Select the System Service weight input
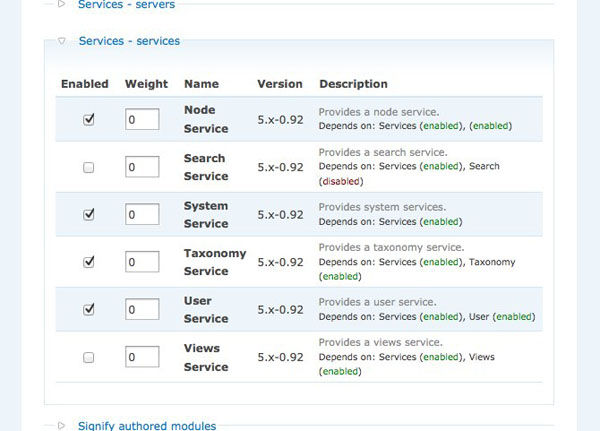The image size is (600, 431). tap(142, 214)
